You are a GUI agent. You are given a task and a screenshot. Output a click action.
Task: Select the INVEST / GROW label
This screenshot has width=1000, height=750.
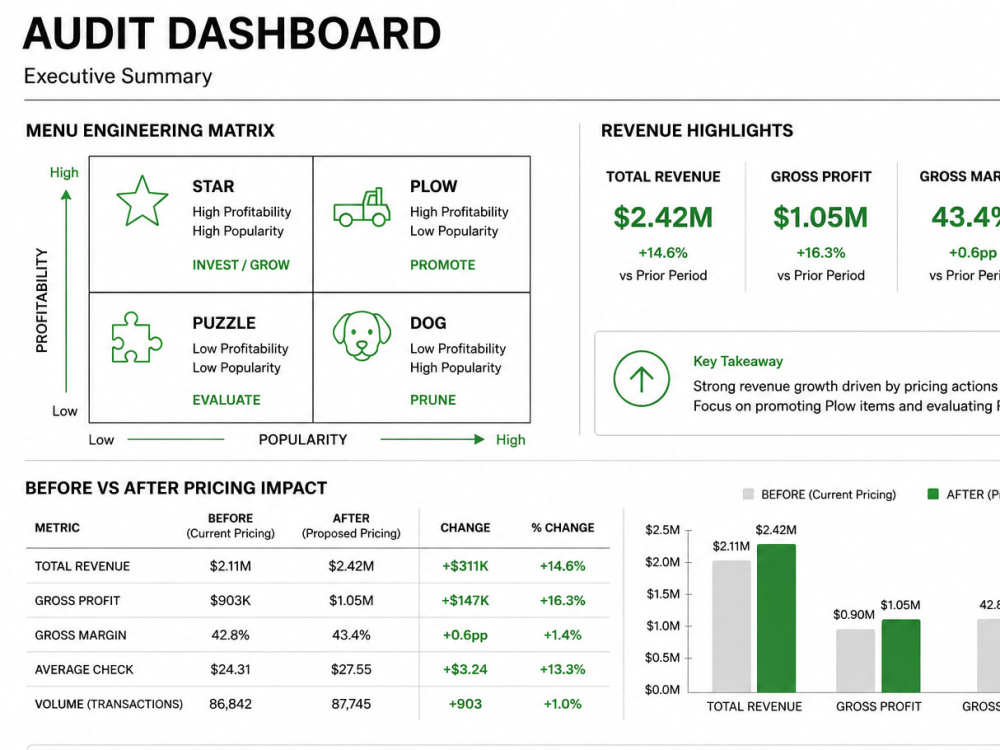[241, 265]
